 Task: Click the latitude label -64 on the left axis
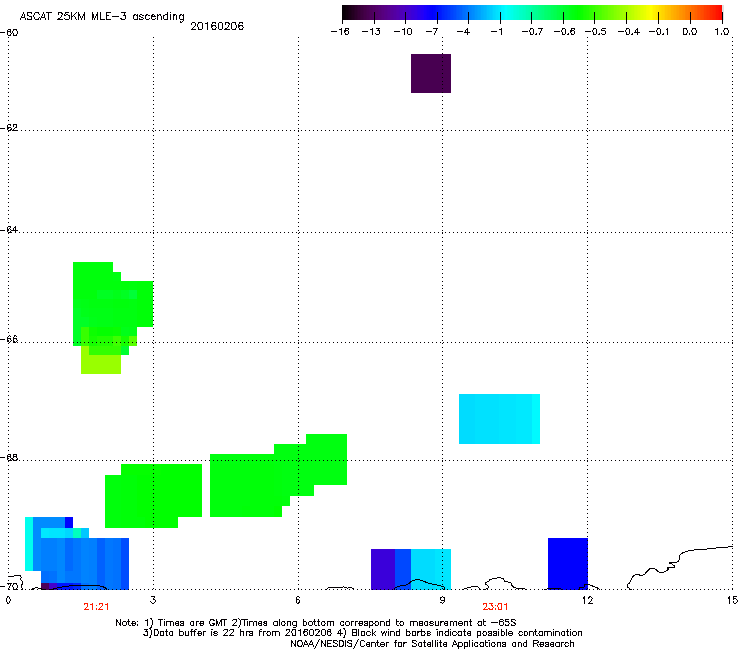pyautogui.click(x=9, y=229)
